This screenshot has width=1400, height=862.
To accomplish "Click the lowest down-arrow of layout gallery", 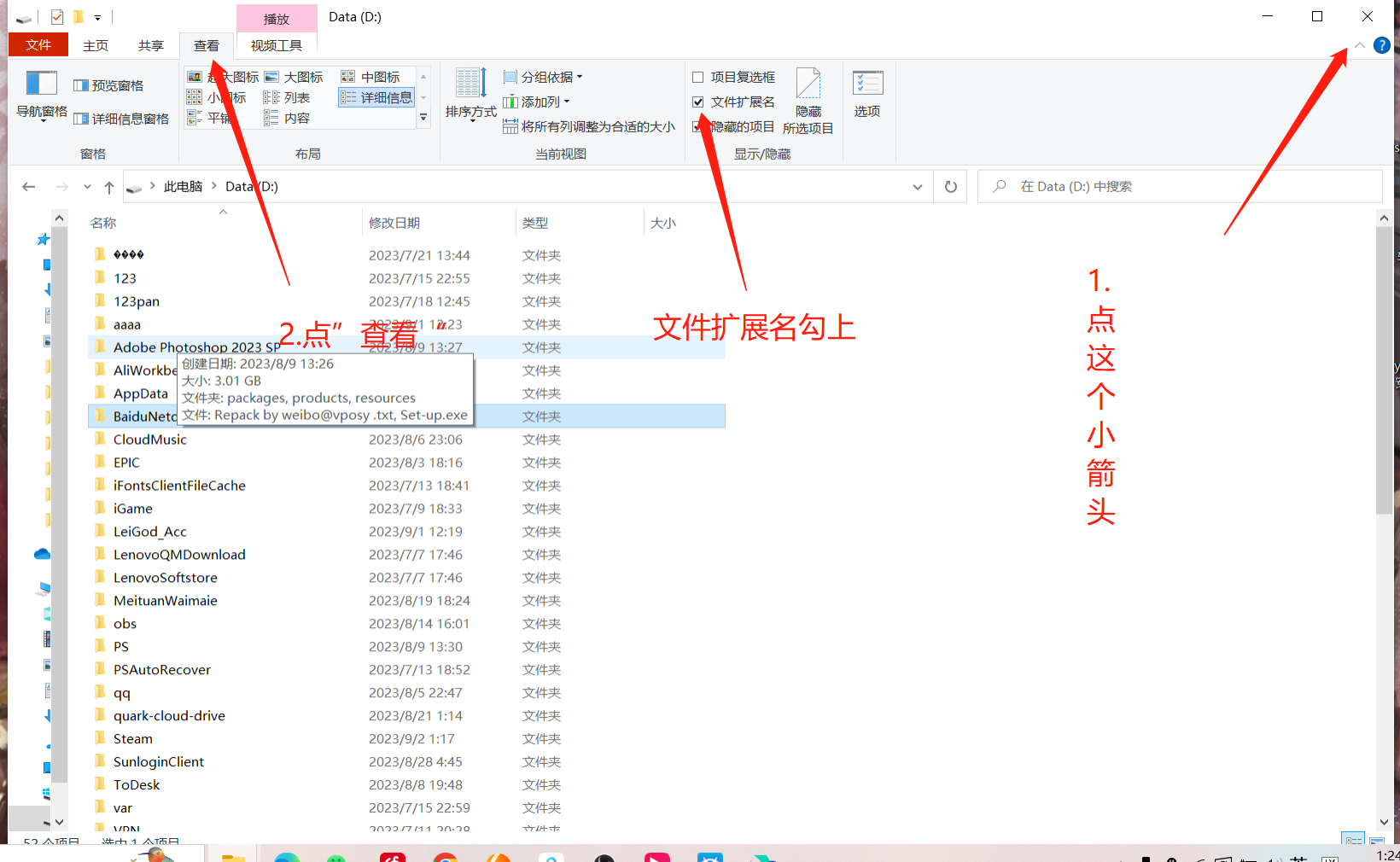I will [x=423, y=117].
